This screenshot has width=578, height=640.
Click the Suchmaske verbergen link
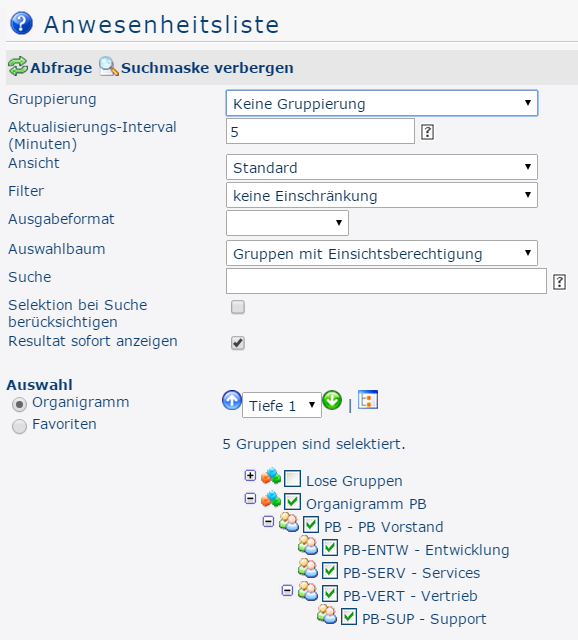207,68
